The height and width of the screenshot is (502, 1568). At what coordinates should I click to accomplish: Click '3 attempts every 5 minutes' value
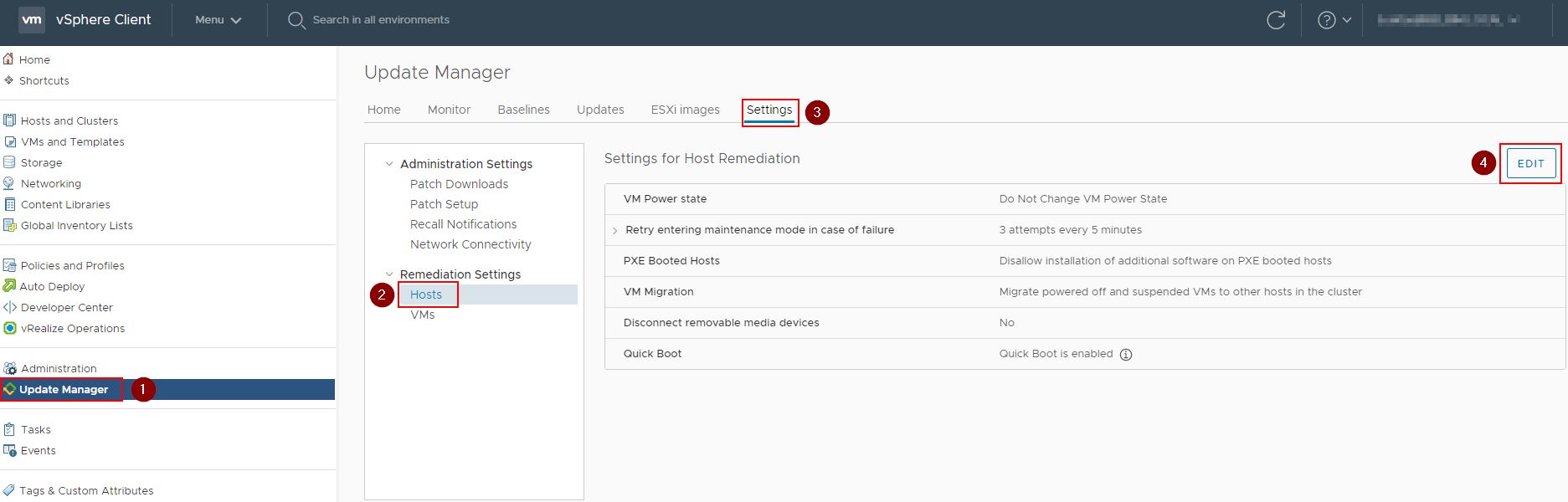pos(1070,230)
